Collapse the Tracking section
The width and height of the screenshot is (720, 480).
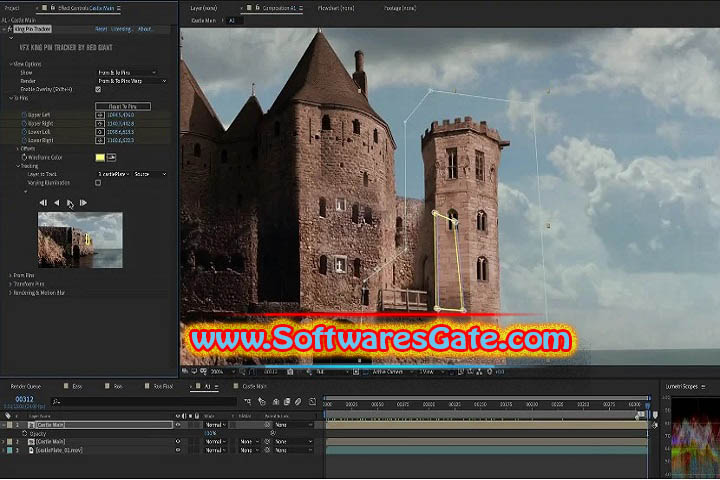[x=18, y=166]
